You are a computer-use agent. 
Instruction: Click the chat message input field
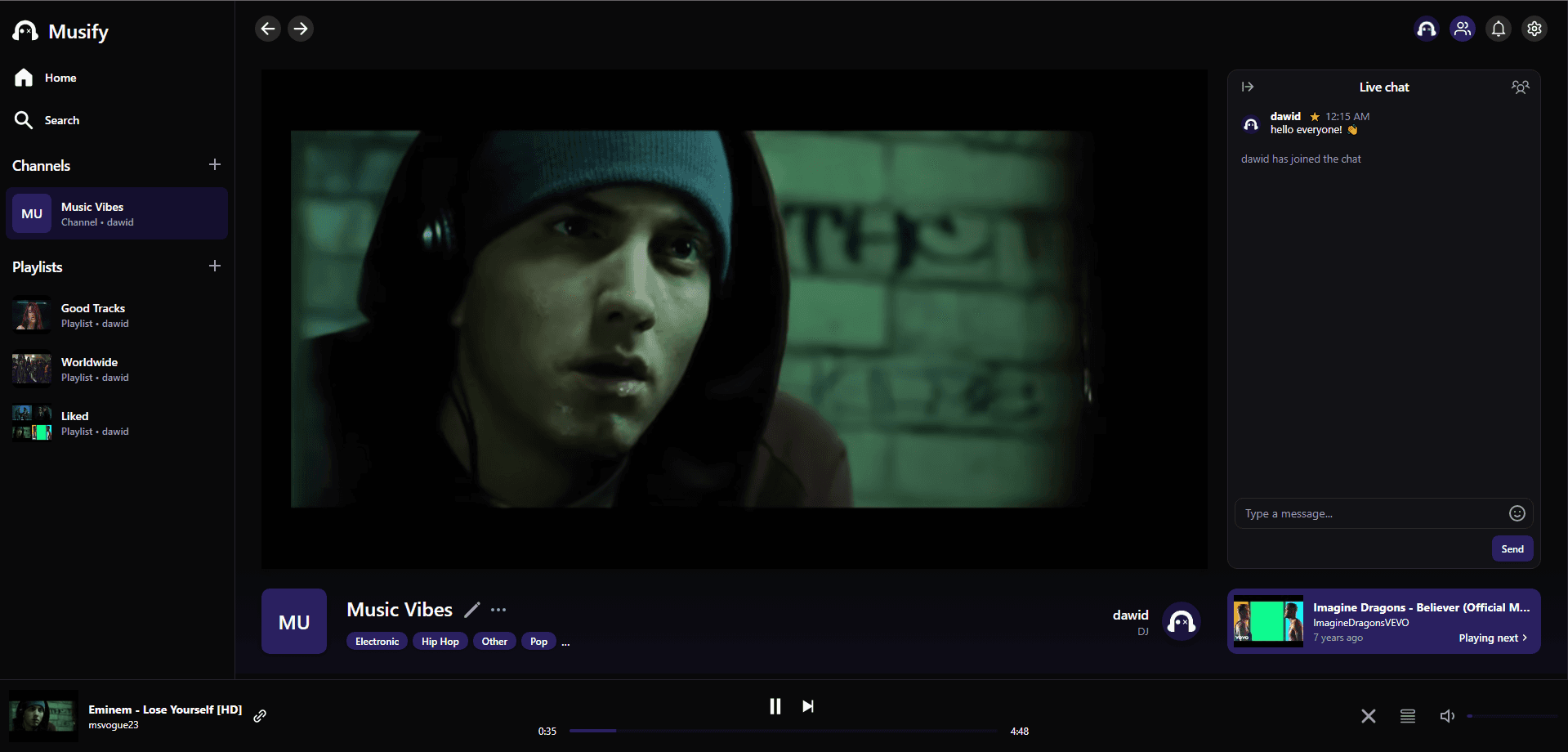[x=1373, y=513]
